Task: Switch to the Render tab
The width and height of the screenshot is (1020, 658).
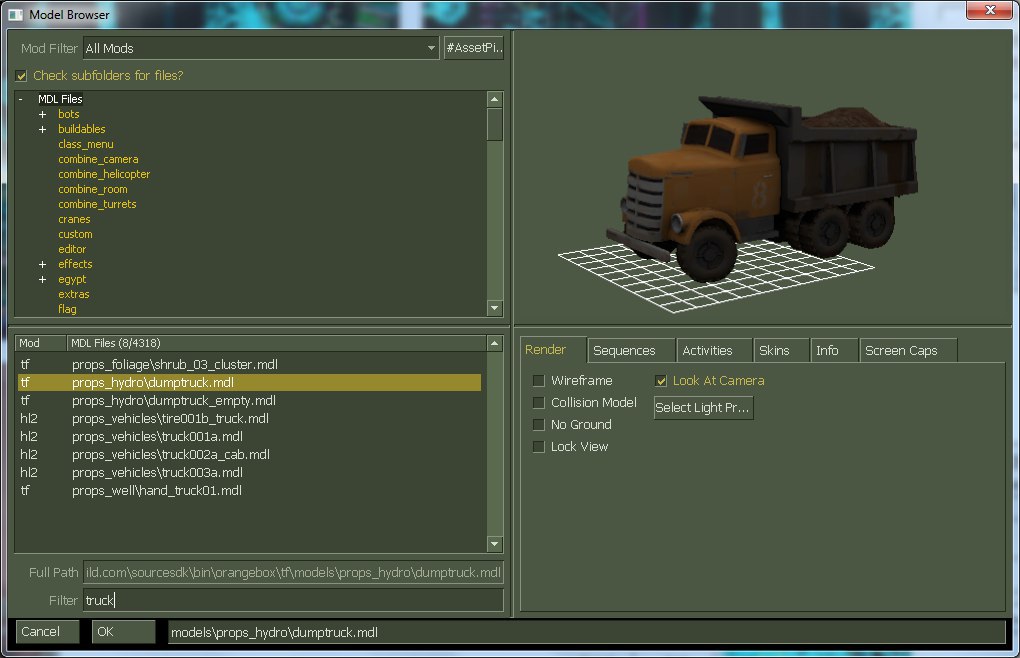Action: click(553, 350)
